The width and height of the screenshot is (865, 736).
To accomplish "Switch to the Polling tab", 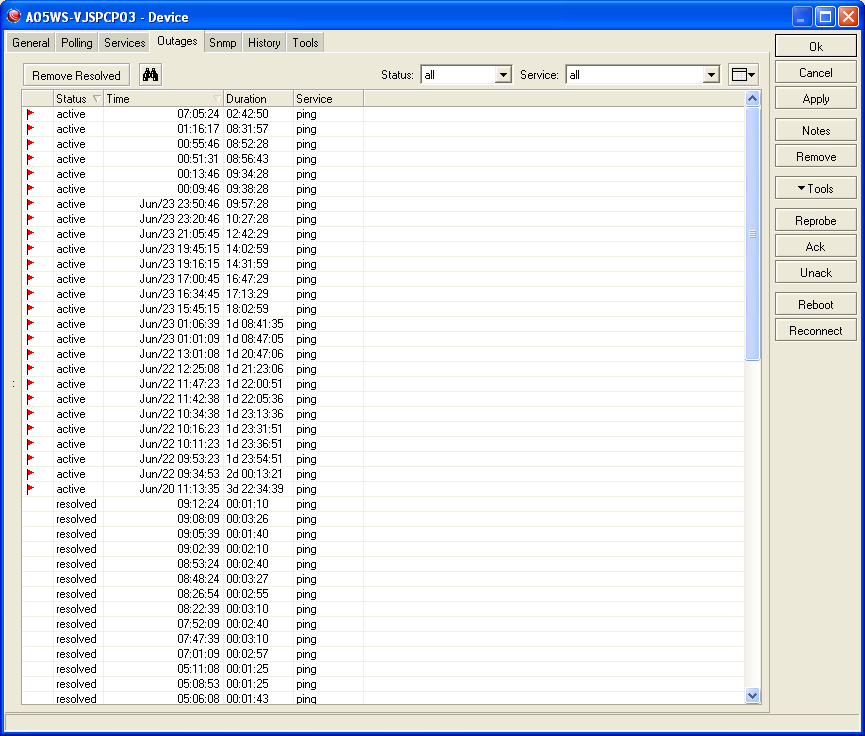I will point(77,42).
